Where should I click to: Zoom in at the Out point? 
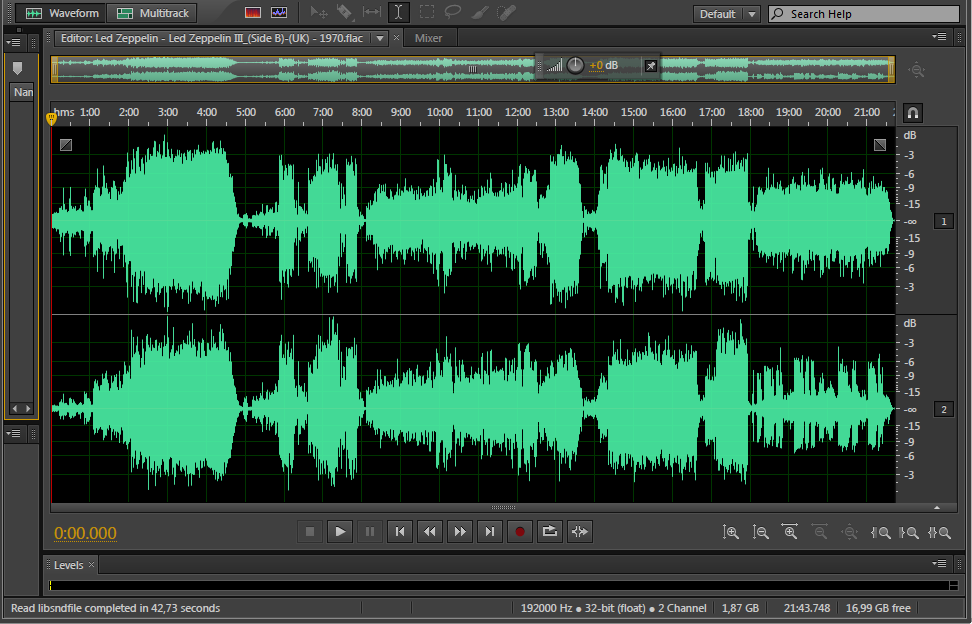[909, 532]
